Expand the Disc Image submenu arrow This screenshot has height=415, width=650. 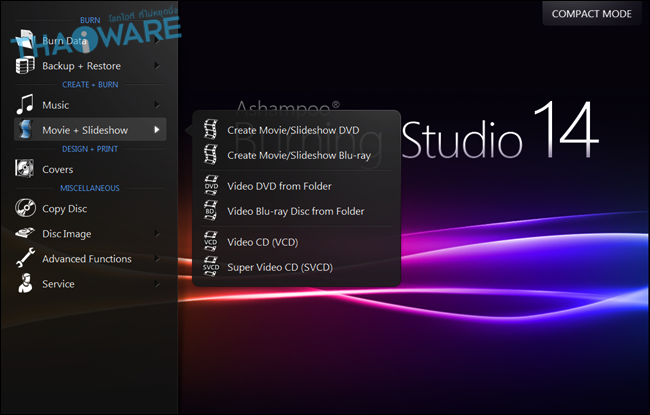[x=157, y=233]
